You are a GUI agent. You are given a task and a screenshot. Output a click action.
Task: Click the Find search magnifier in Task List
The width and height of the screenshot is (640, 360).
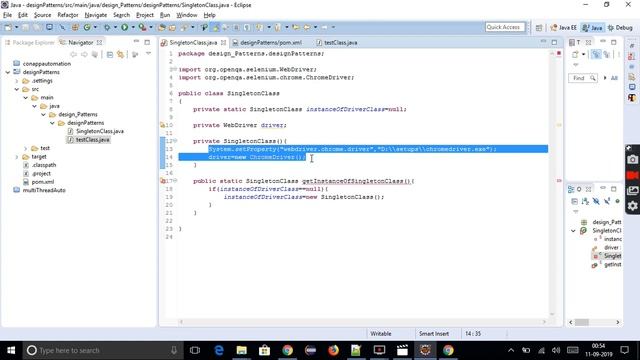pos(592,78)
